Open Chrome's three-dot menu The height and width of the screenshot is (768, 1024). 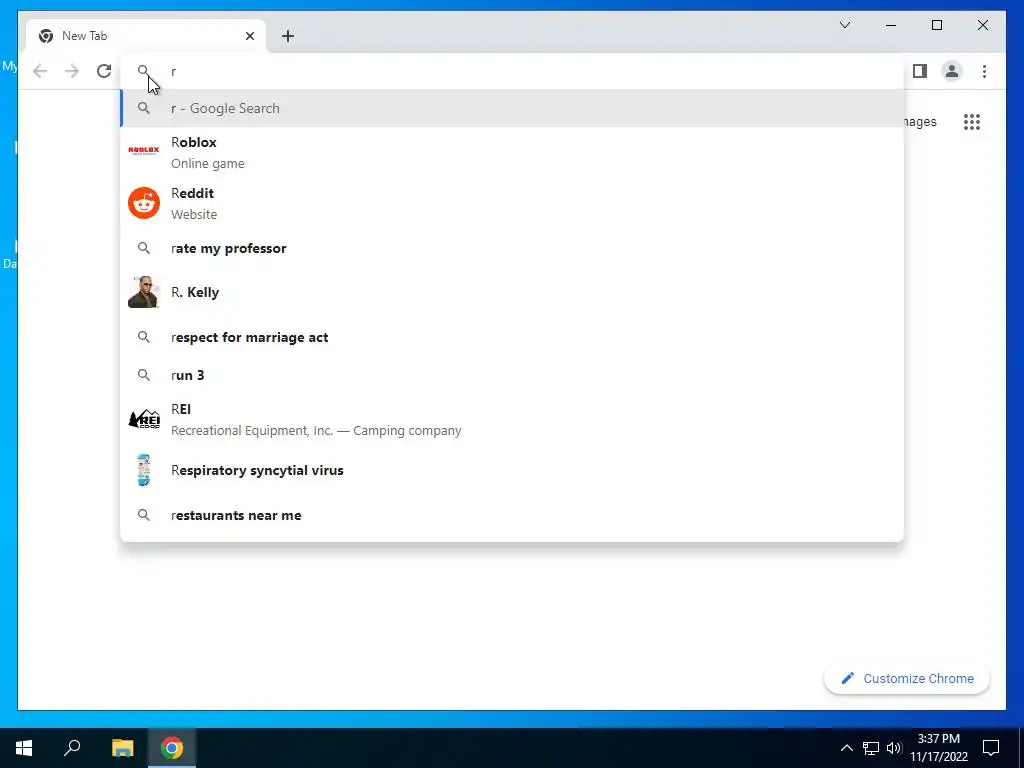click(x=984, y=71)
